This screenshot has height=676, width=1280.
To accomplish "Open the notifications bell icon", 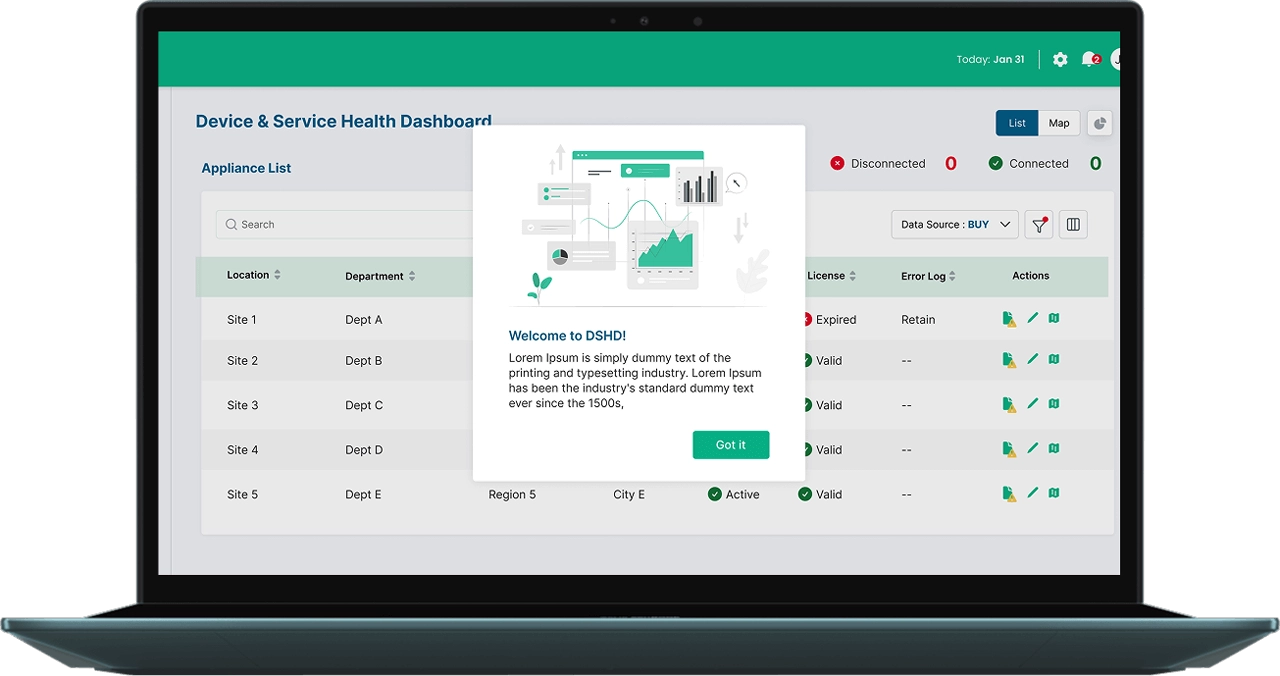I will pos(1089,60).
